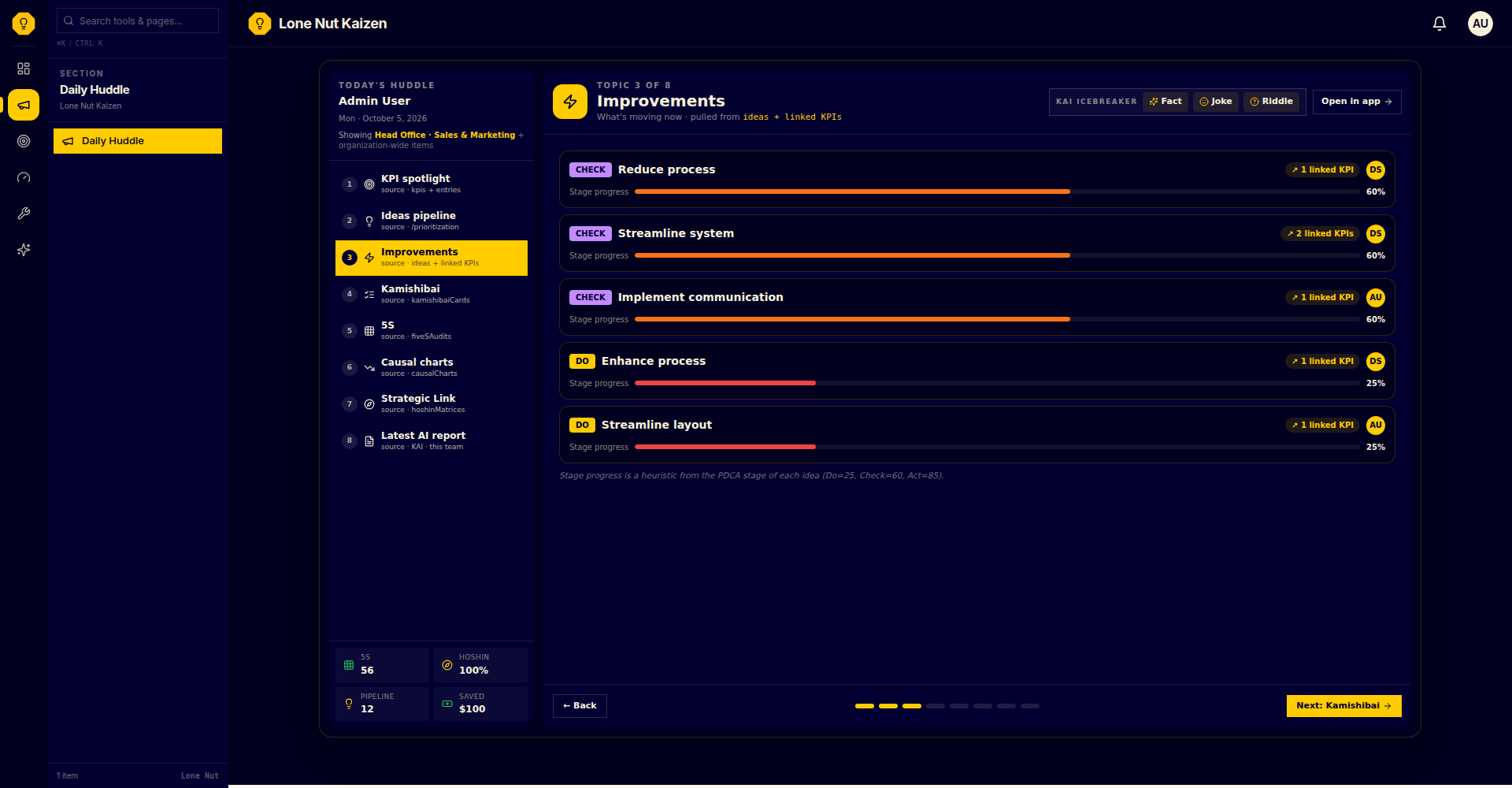Click AU avatar on Implement communication card
The image size is (1512, 788).
(x=1376, y=297)
